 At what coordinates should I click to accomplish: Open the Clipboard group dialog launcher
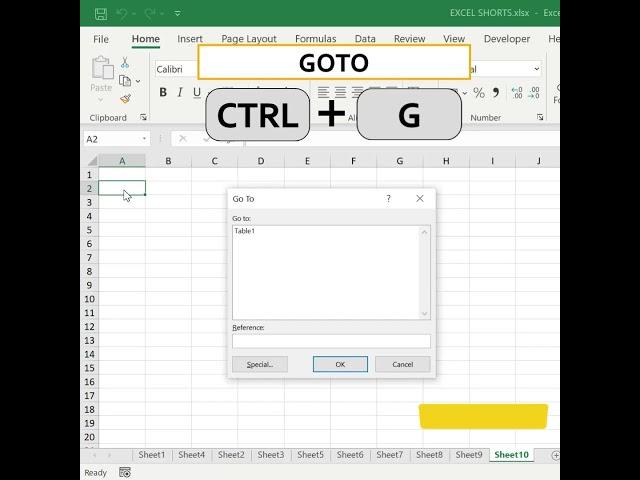pyautogui.click(x=143, y=118)
